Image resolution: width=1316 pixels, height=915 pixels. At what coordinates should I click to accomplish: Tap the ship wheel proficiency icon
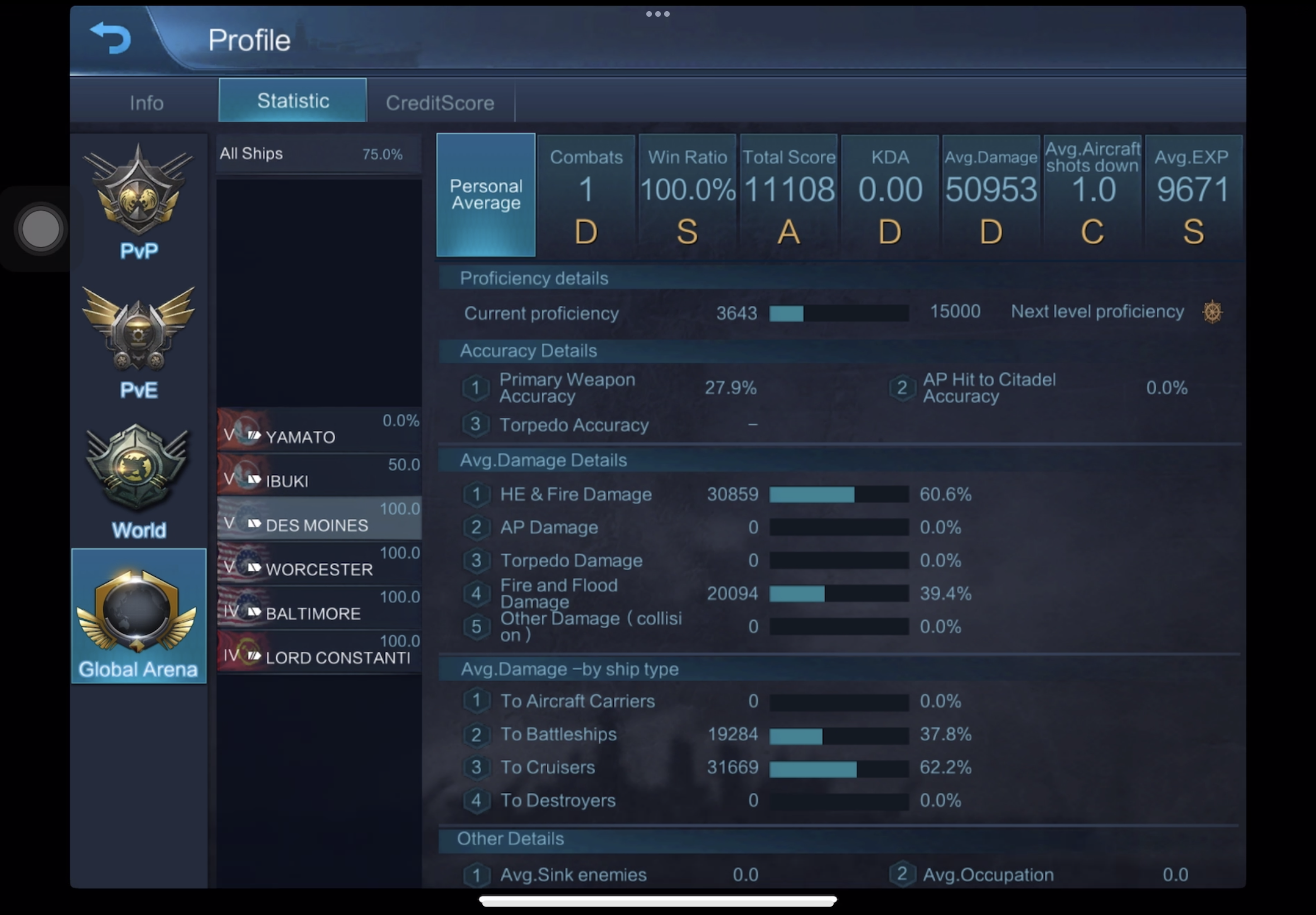(1212, 312)
